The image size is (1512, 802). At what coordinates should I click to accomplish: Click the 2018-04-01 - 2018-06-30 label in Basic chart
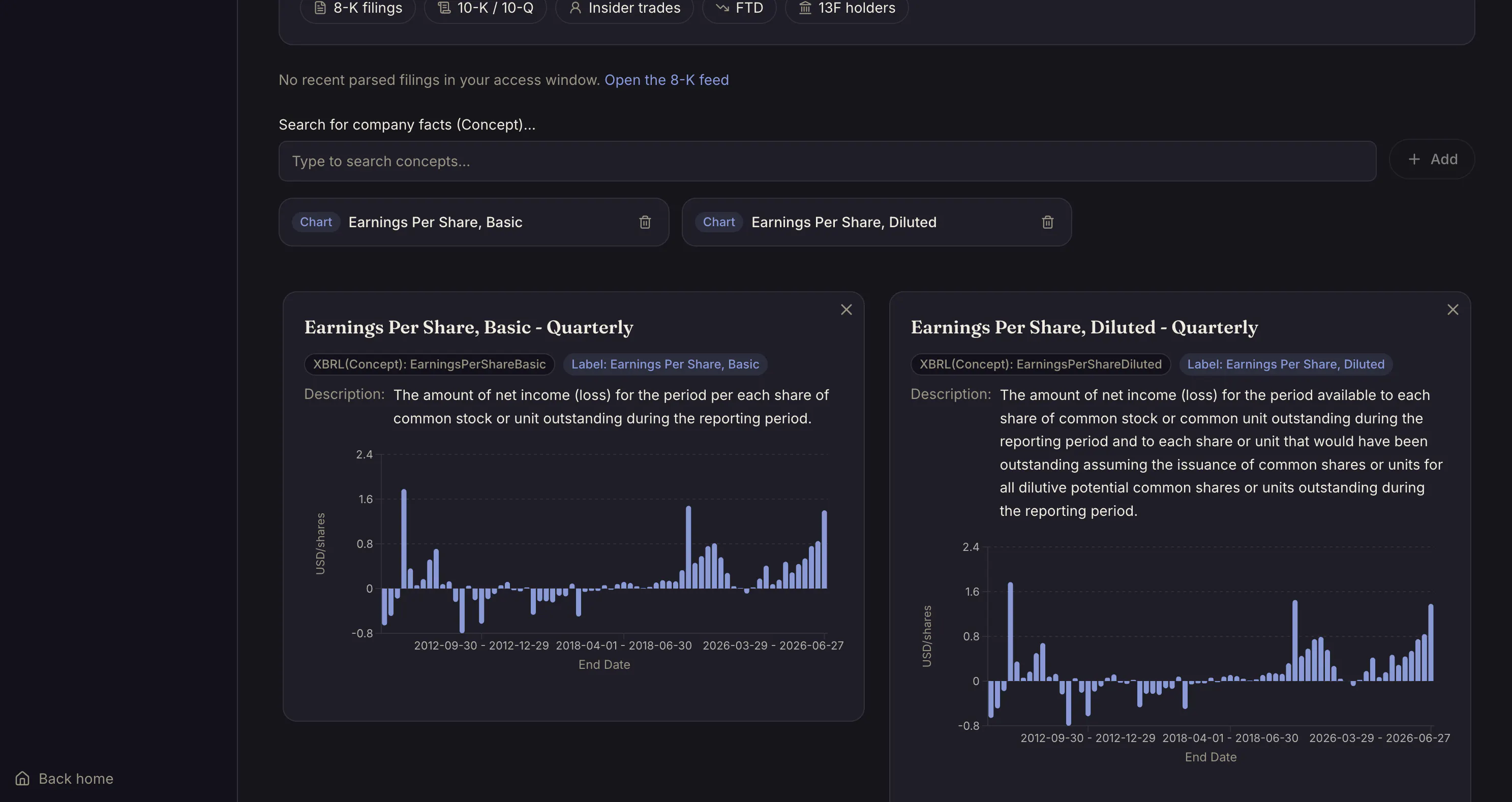coord(623,645)
